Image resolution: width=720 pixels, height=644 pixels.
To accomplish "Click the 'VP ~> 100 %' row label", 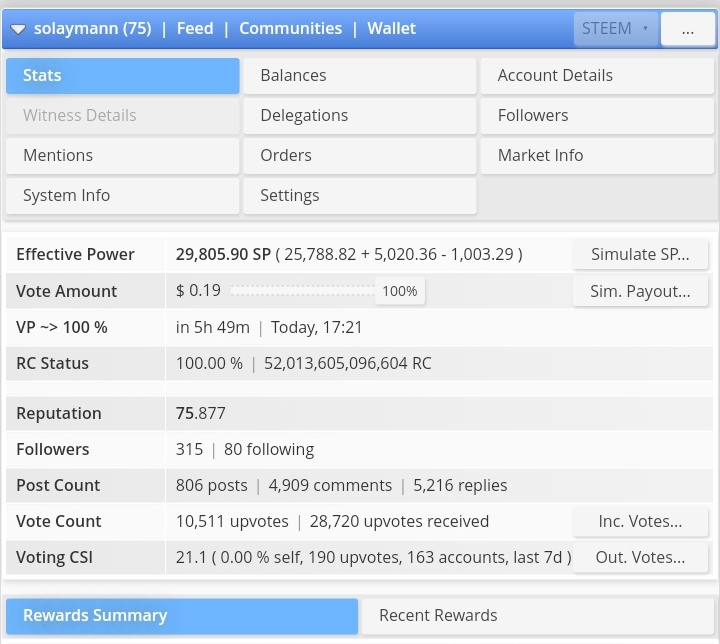I will [x=62, y=328].
